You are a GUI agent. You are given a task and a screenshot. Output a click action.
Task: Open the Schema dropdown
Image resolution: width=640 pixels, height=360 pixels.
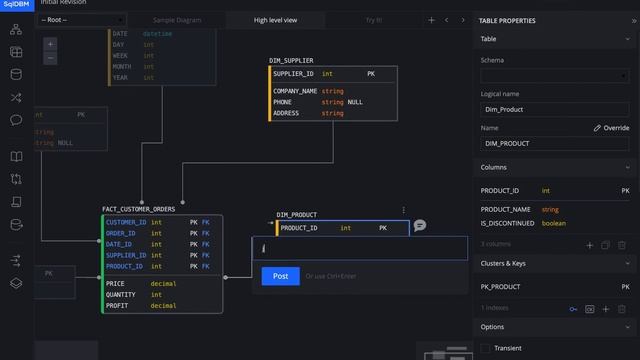[x=555, y=76]
